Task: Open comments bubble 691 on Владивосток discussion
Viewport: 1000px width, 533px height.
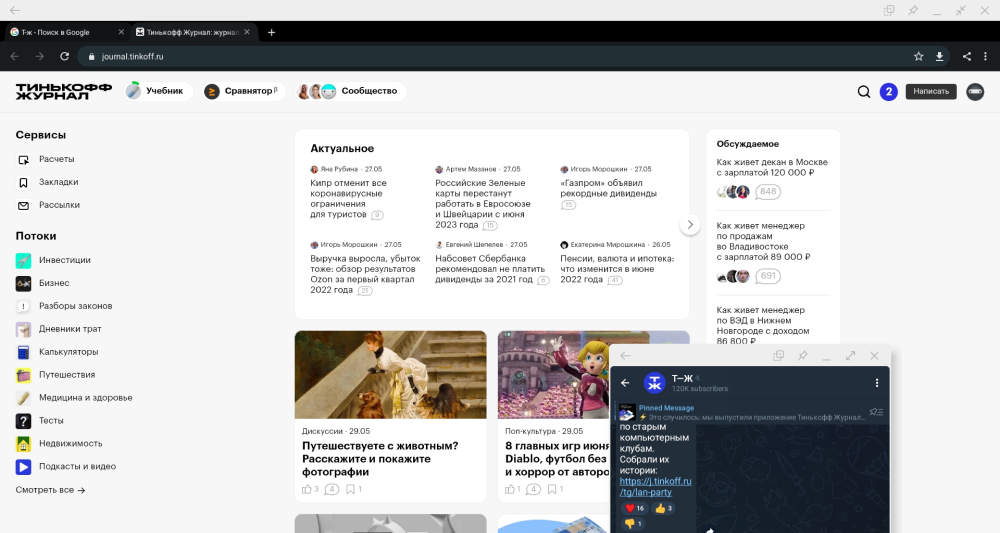Action: (x=768, y=276)
